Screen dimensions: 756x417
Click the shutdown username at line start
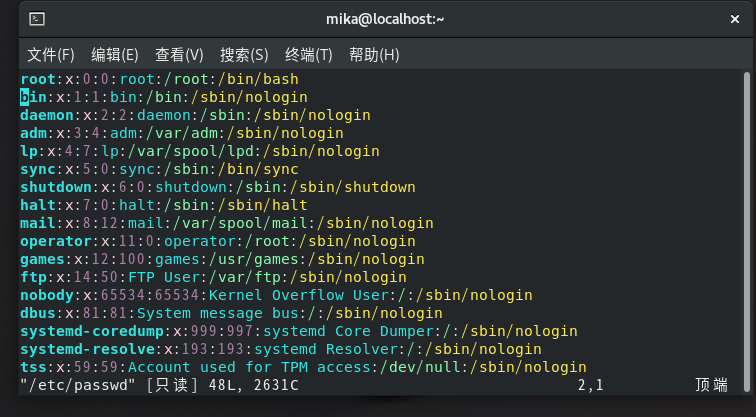pyautogui.click(x=56, y=187)
